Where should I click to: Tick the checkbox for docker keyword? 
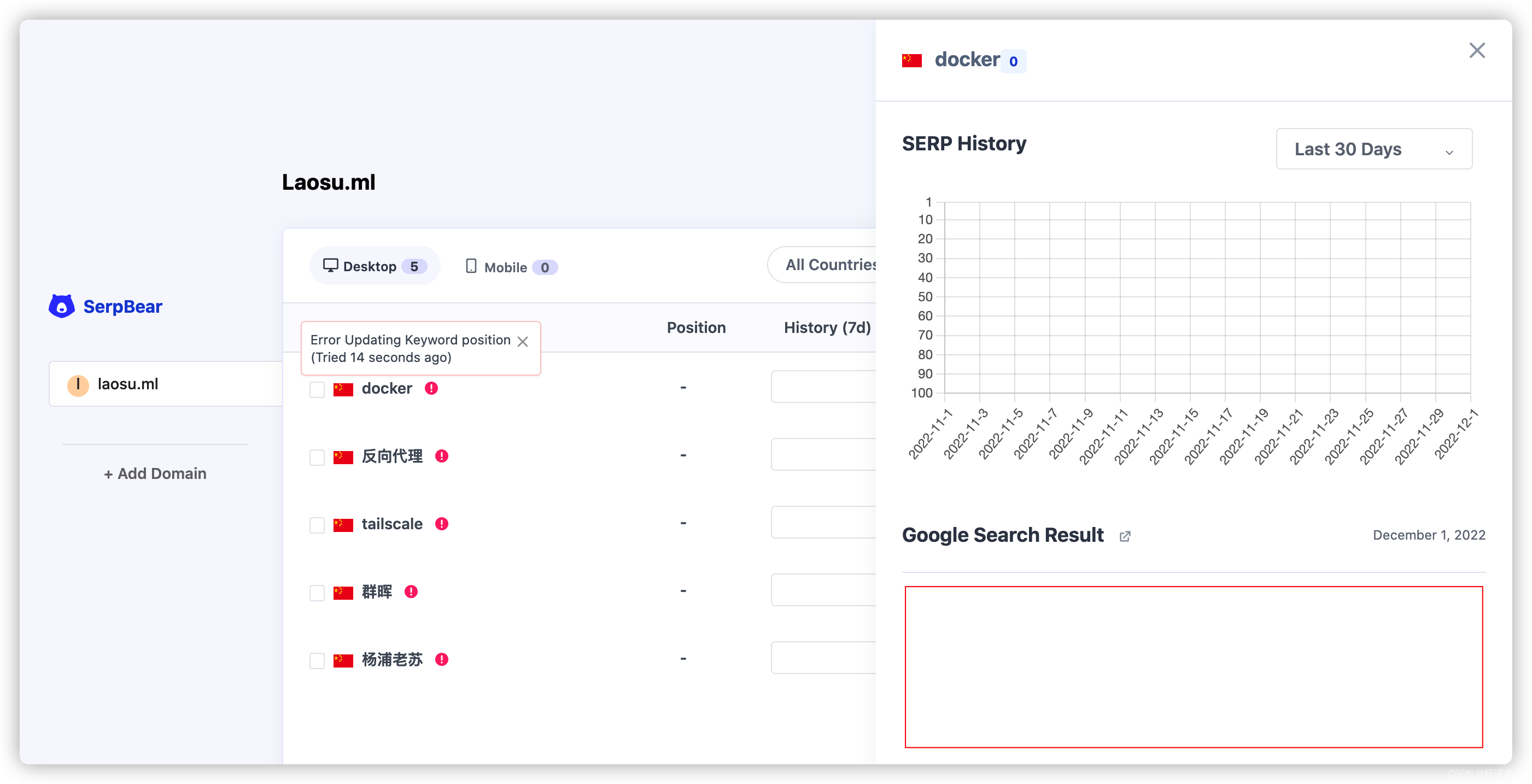coord(317,390)
